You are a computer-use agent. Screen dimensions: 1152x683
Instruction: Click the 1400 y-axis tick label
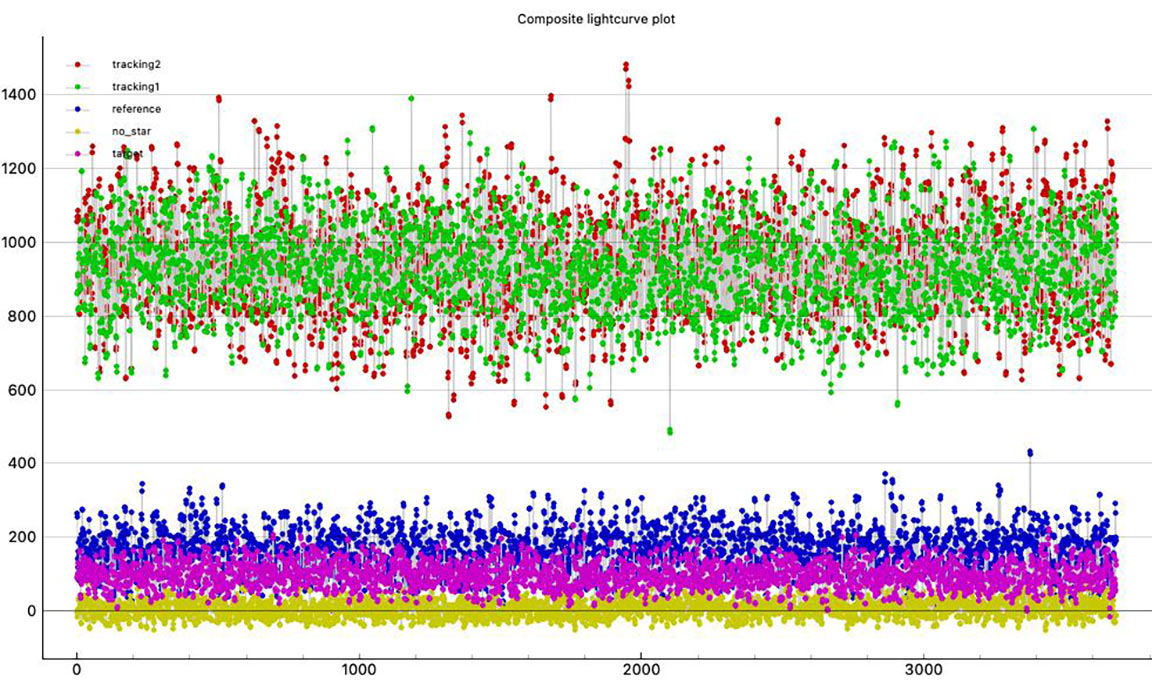coord(19,95)
